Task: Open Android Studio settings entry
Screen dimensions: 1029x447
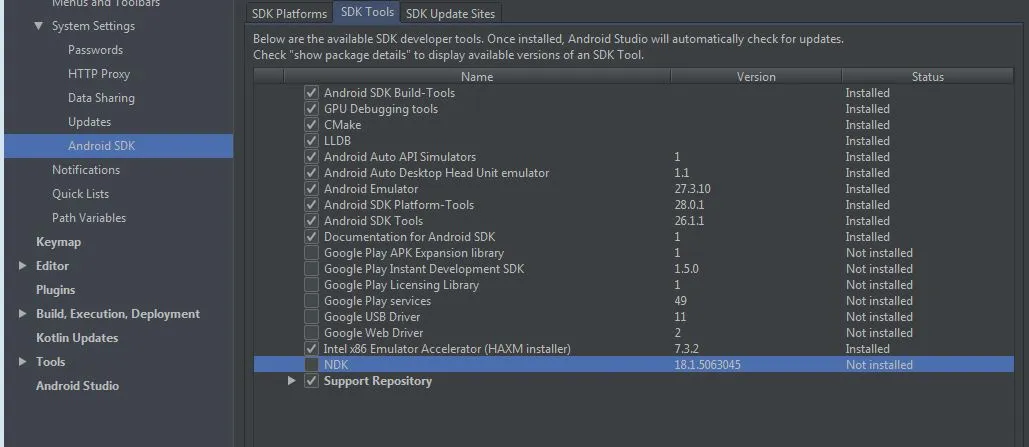Action: click(77, 386)
